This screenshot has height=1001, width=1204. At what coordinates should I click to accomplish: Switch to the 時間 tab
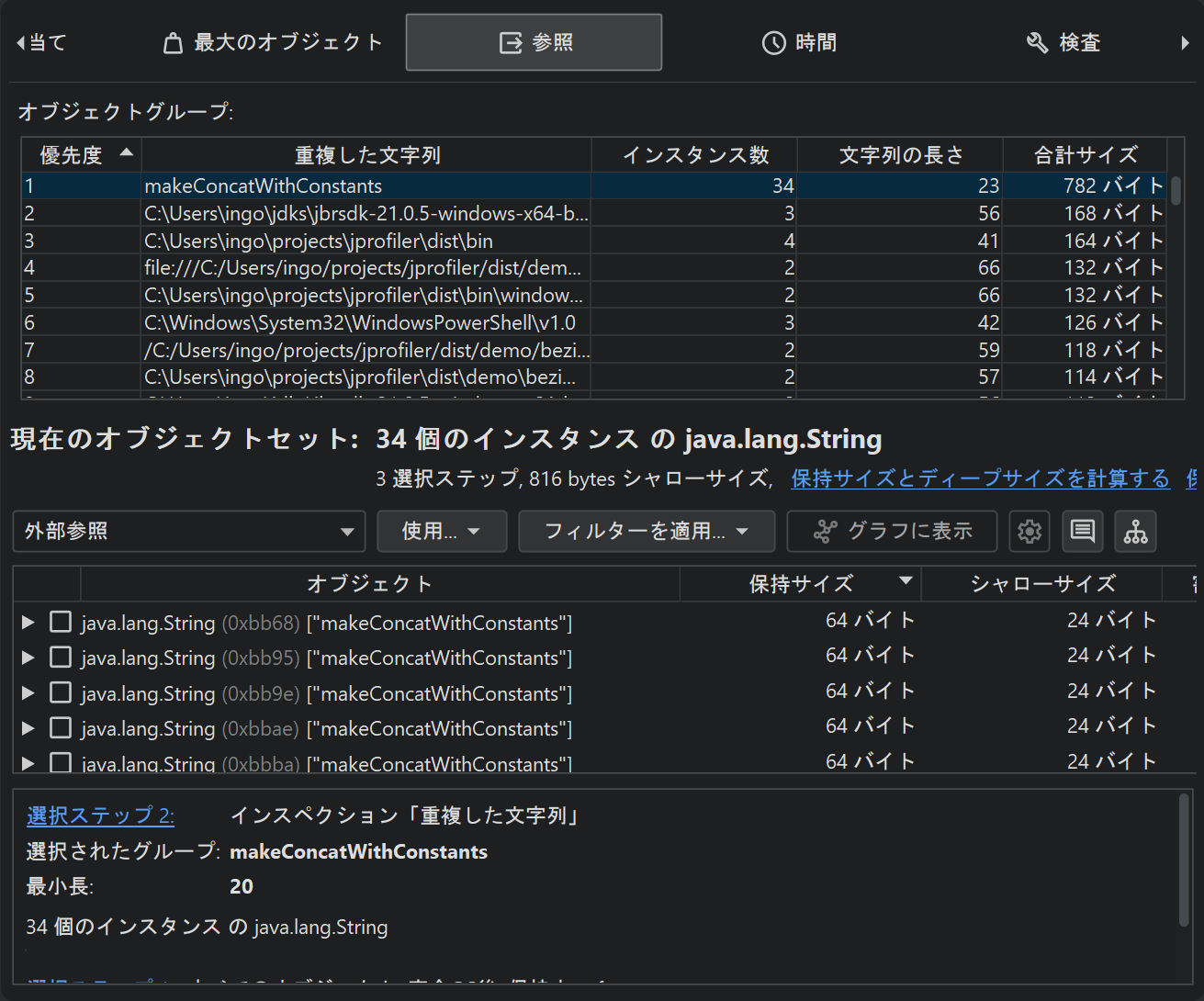799,43
